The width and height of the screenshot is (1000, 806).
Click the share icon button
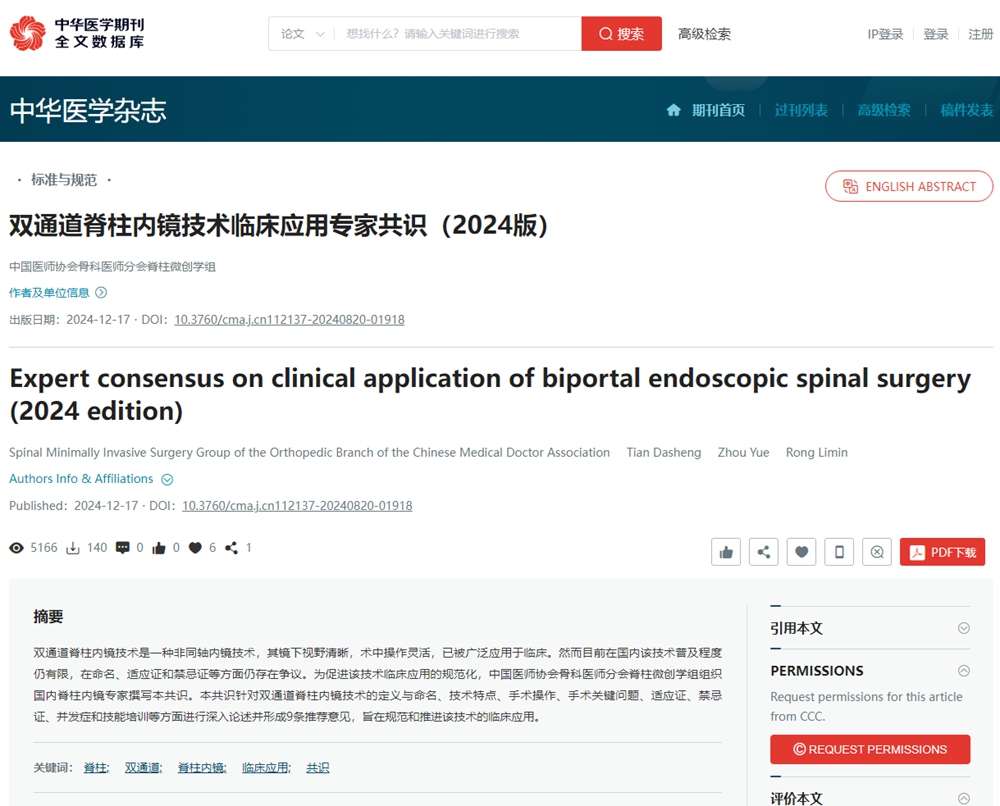[x=764, y=552]
